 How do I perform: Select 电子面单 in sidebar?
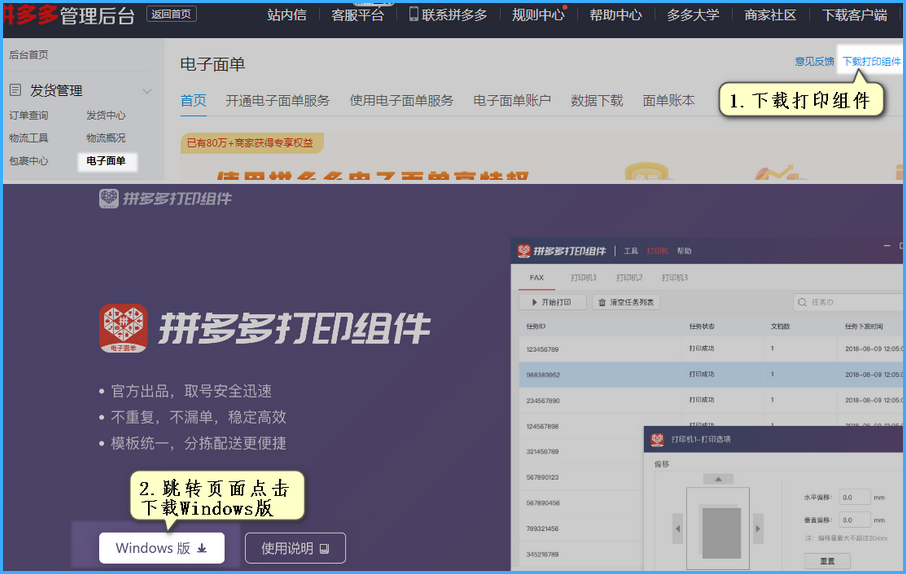click(x=107, y=161)
